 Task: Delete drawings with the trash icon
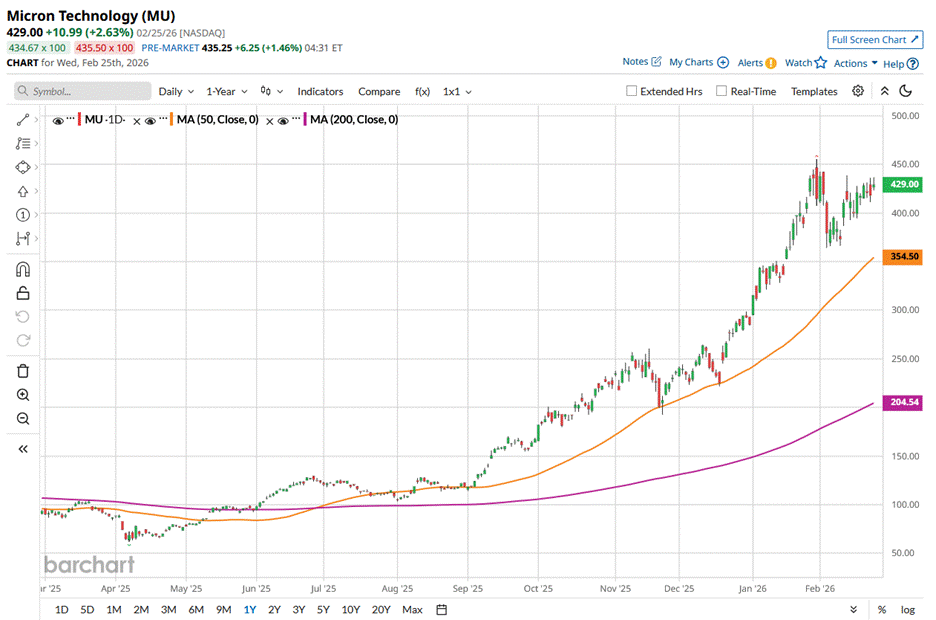tap(23, 371)
